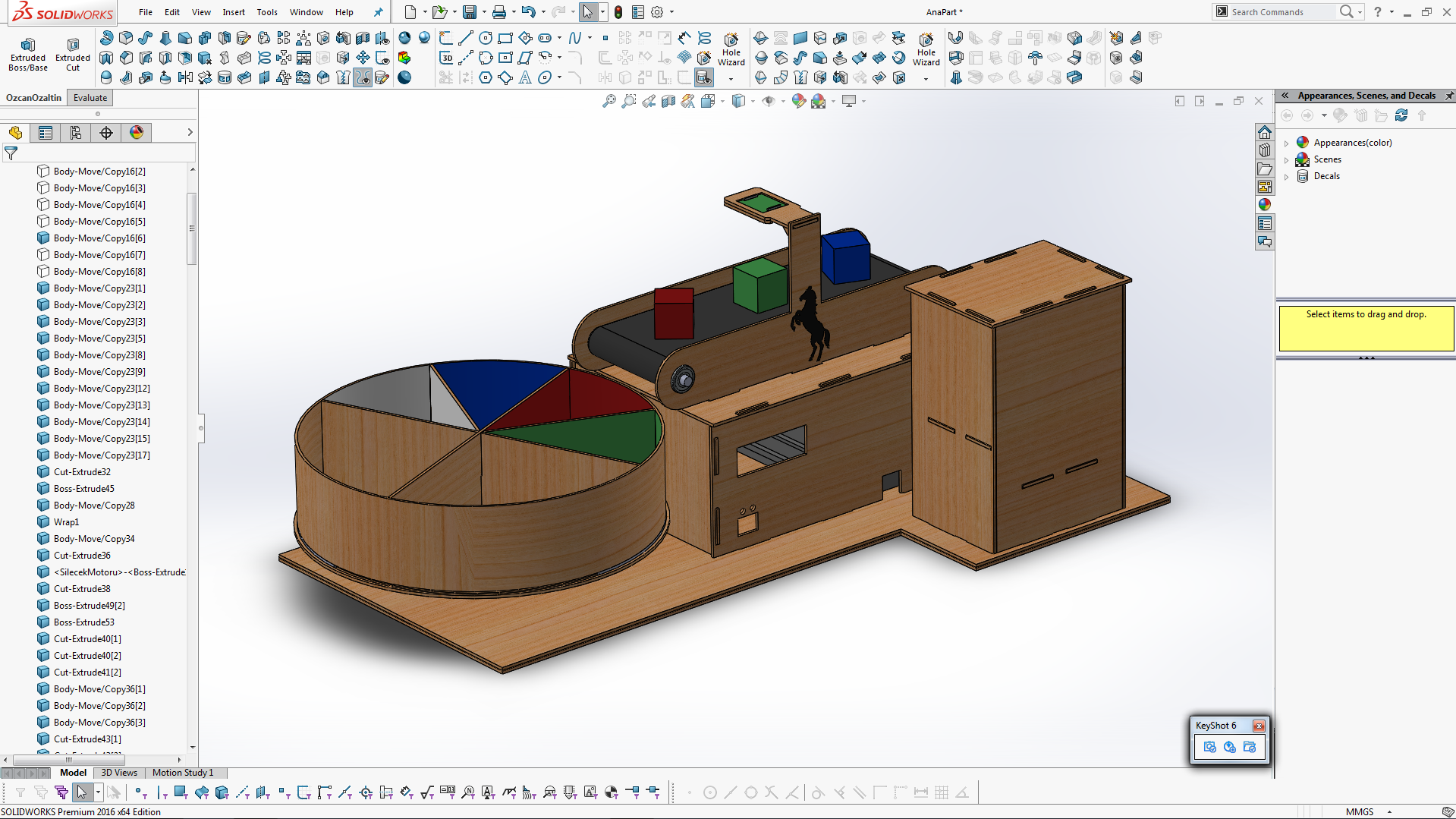Viewport: 1456px width, 819px height.
Task: Open the Insert menu
Action: 234,12
